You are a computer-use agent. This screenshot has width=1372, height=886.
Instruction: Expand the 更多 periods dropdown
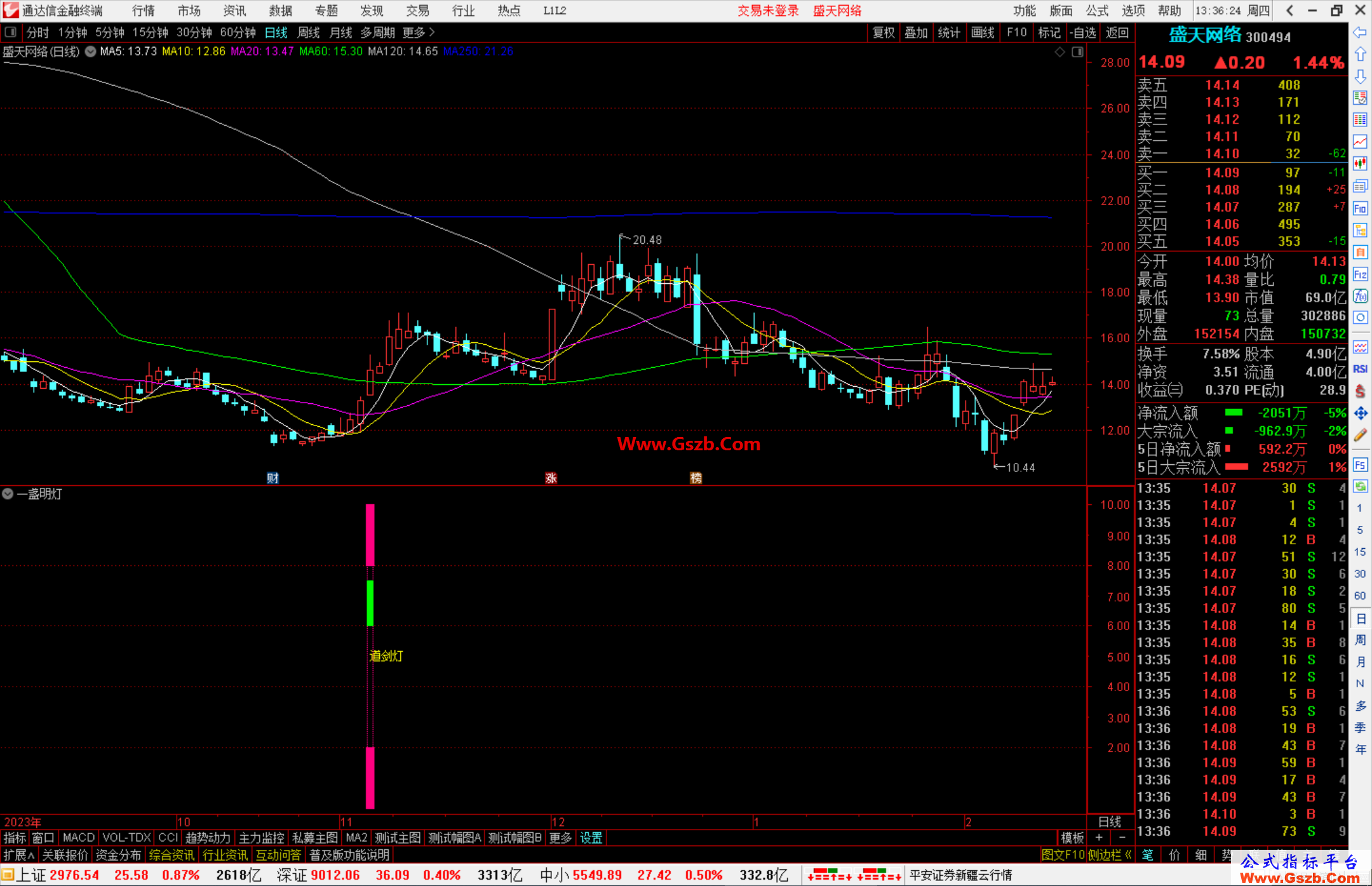(419, 32)
